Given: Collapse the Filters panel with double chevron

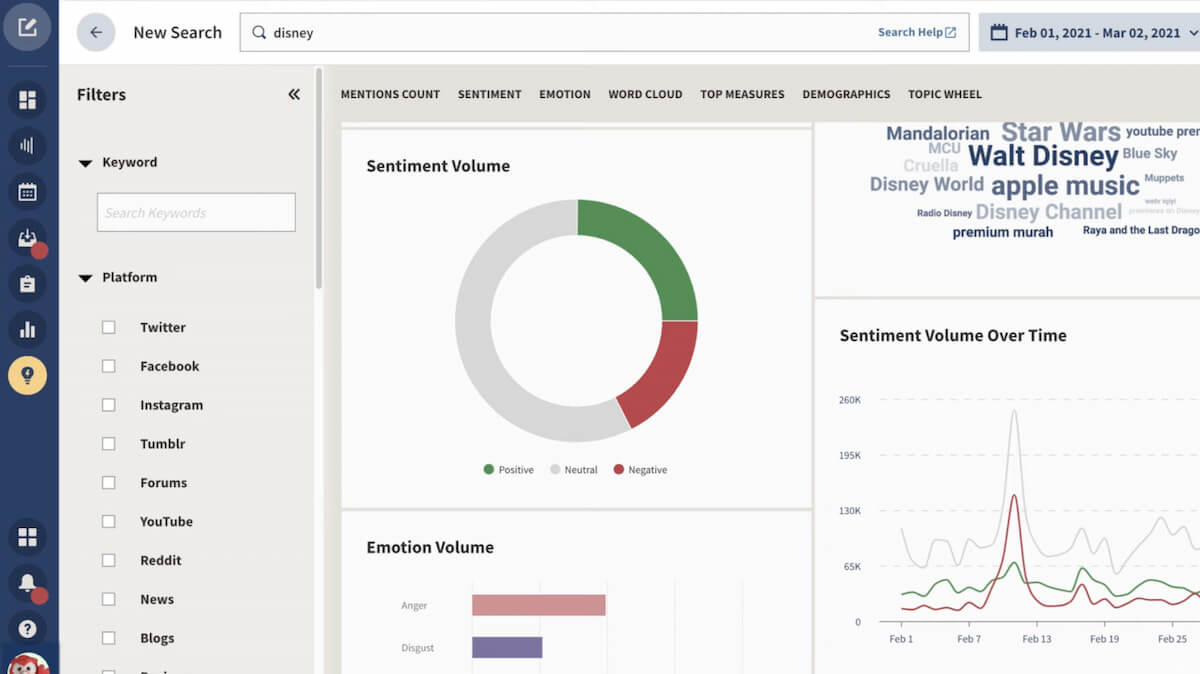Looking at the screenshot, I should click(294, 94).
